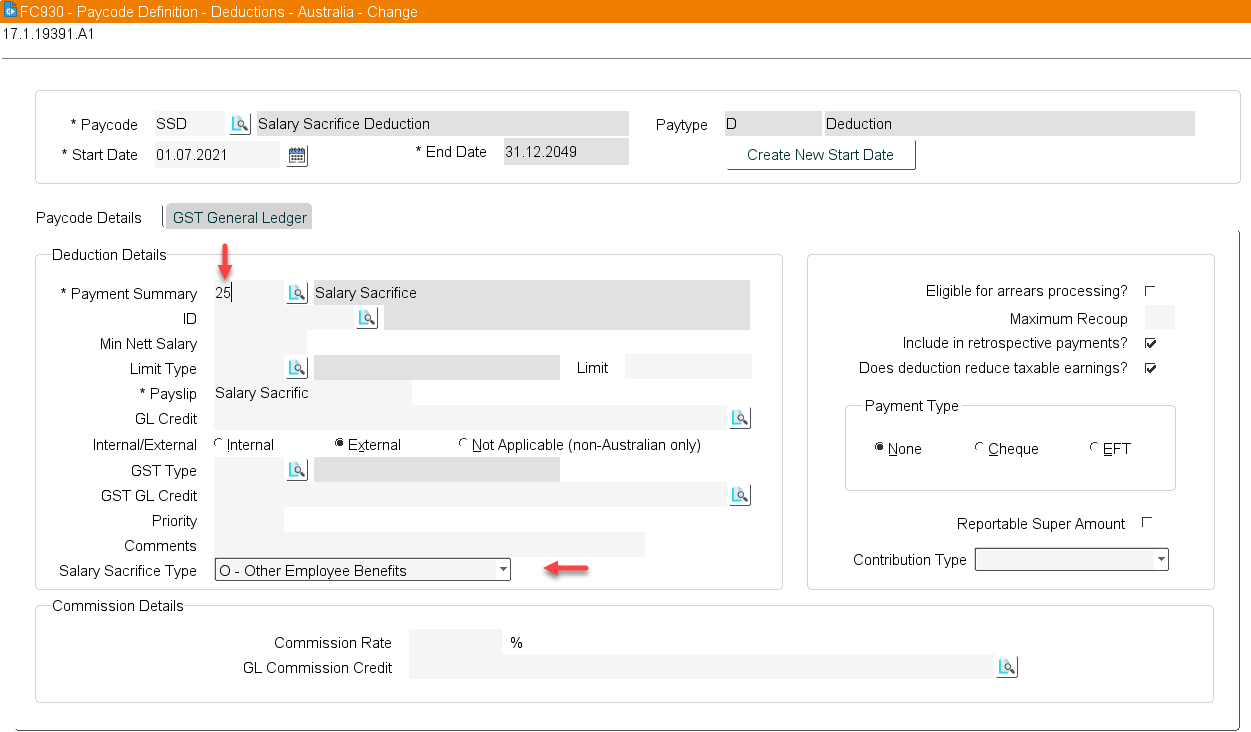
Task: Click the GL Credit text field
Action: coord(470,418)
